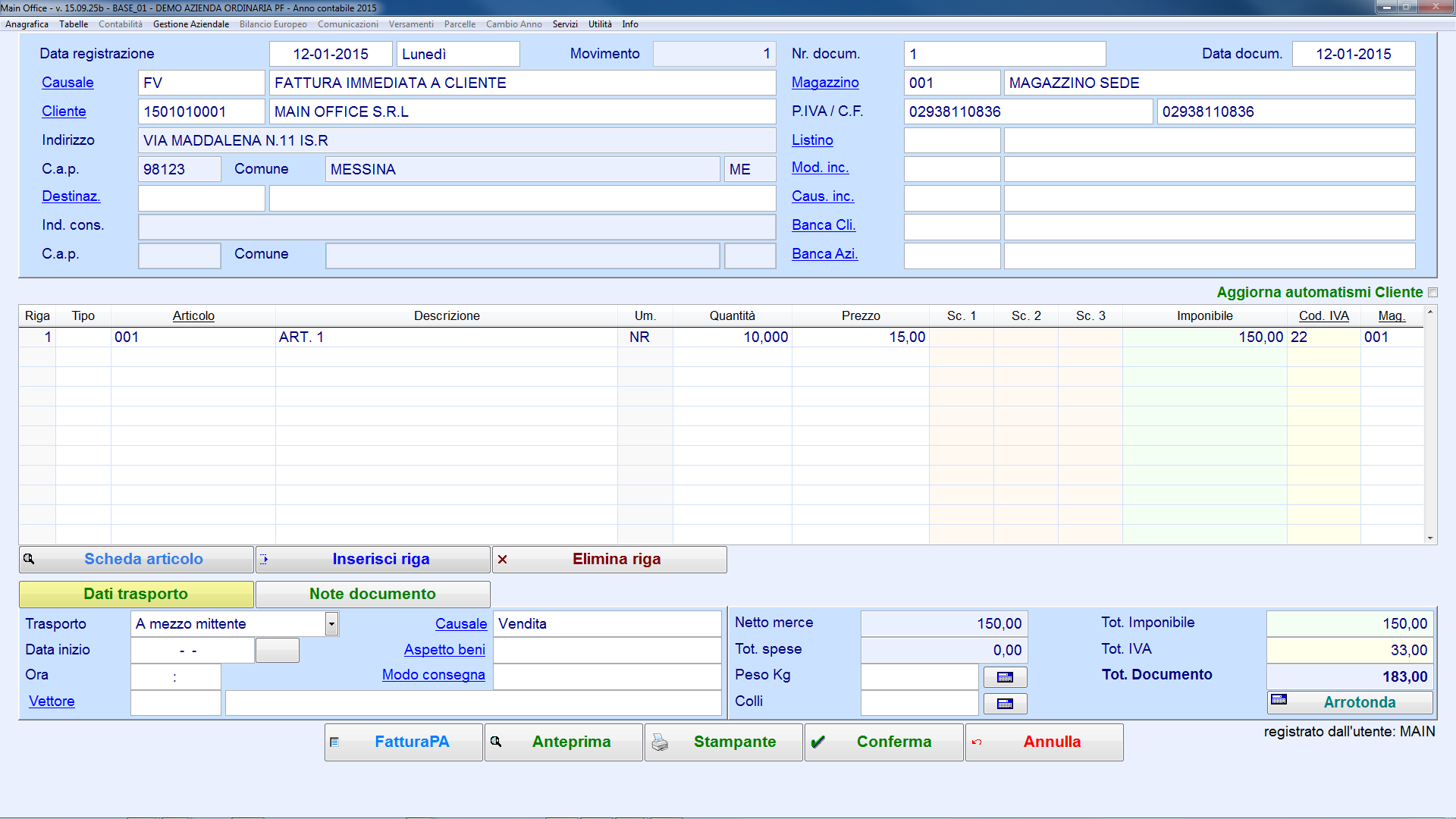Click the Ora time field
This screenshot has width=1456, height=819.
coord(175,677)
